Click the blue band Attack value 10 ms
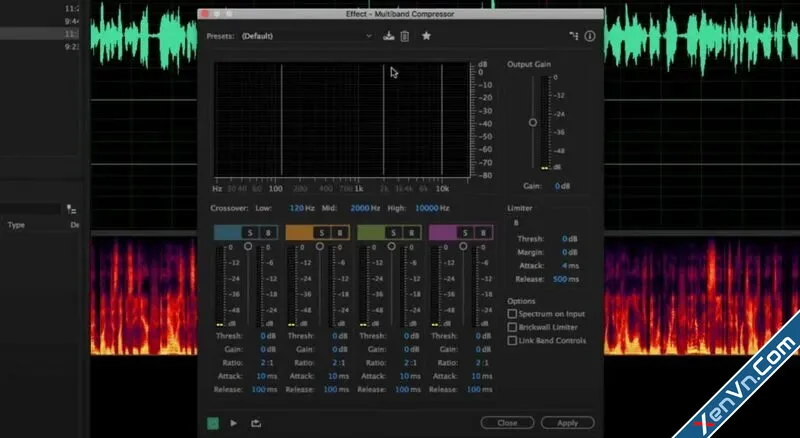Viewport: 800px width, 438px height. (266, 376)
